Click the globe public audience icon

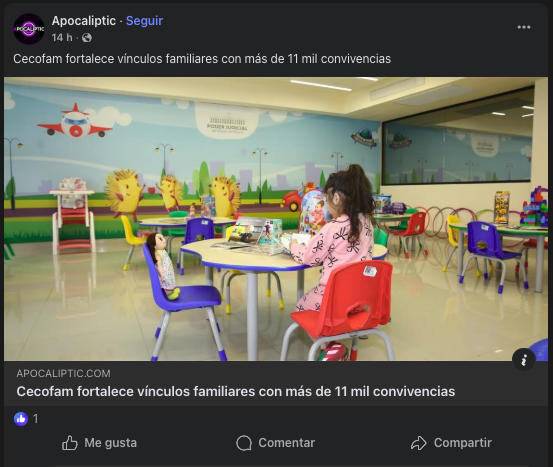(x=87, y=38)
